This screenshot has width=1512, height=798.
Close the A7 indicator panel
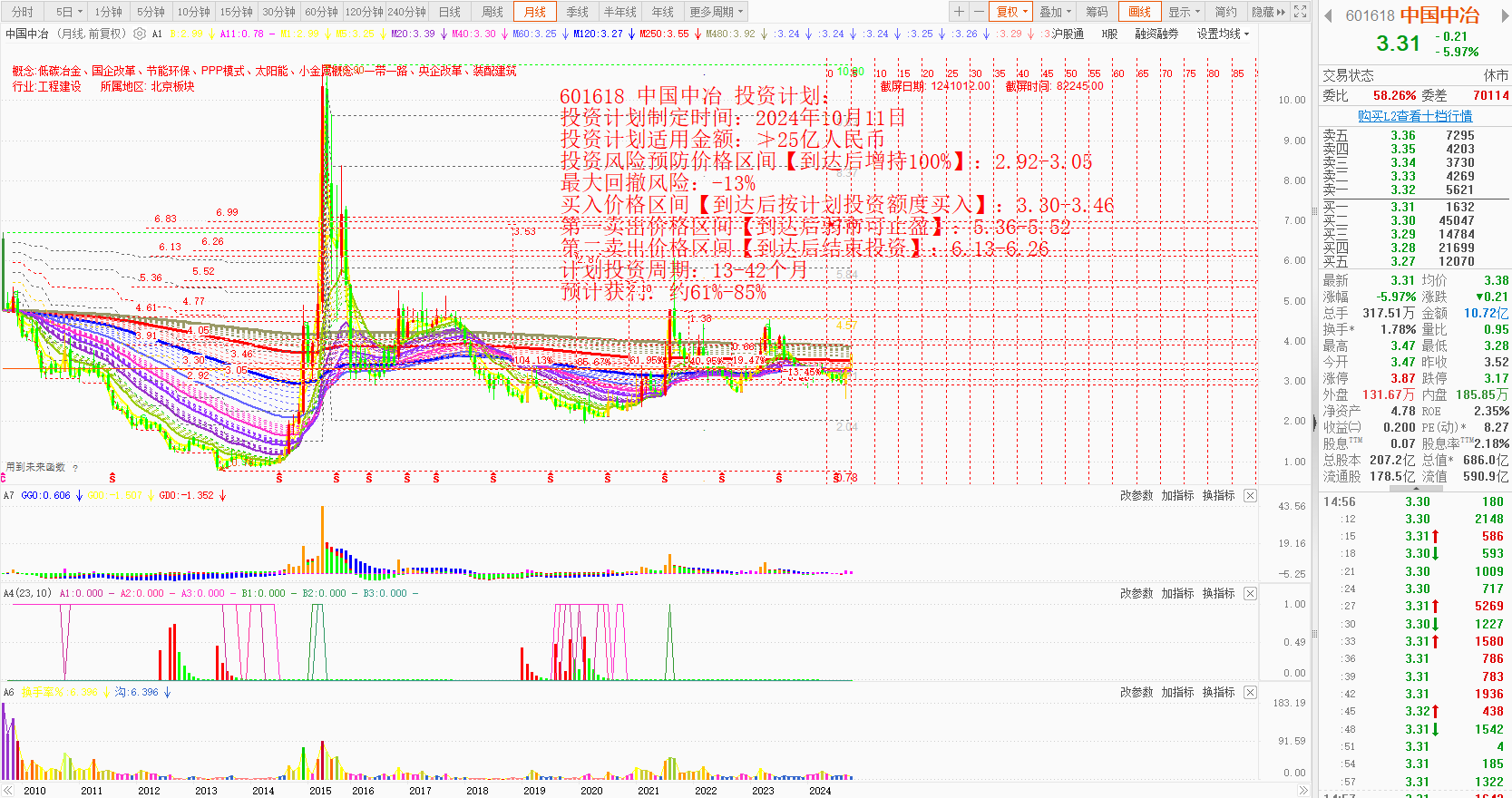[x=1250, y=495]
